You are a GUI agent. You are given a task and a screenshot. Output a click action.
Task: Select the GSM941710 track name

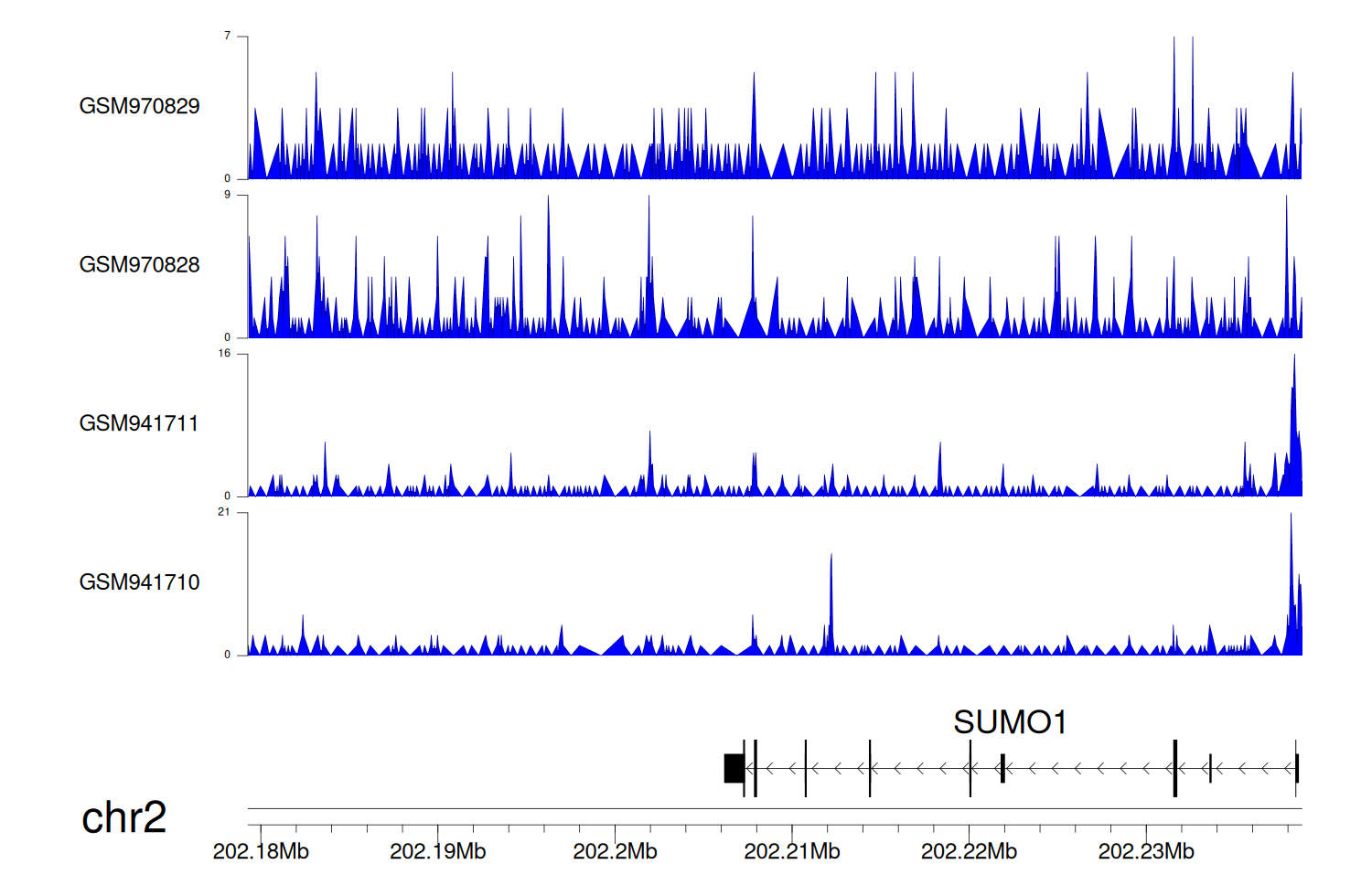139,582
